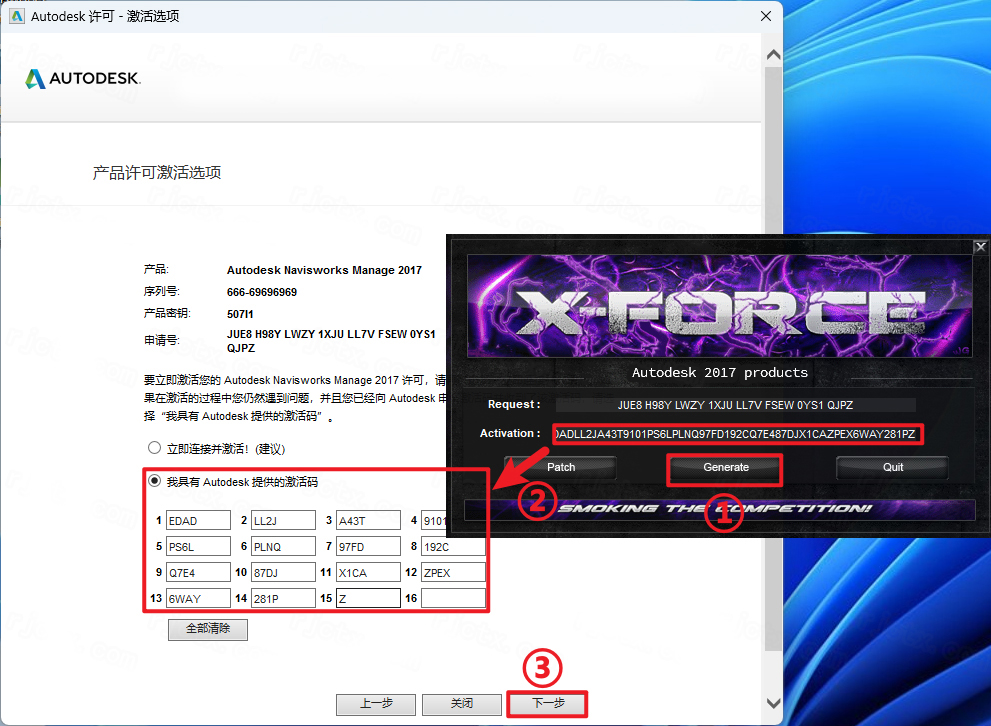Click activation code field 7 containing 97FD
The width and height of the screenshot is (991, 726).
click(x=368, y=546)
